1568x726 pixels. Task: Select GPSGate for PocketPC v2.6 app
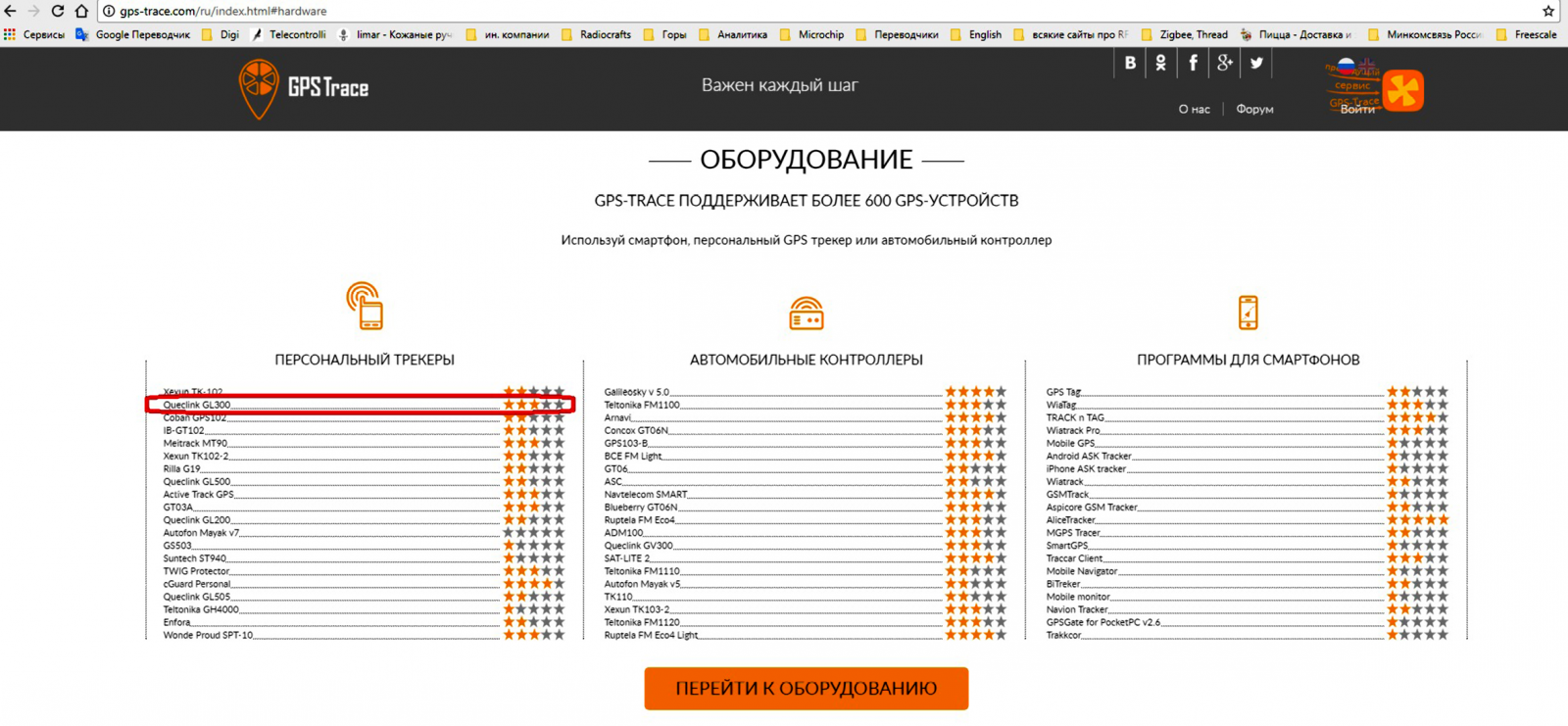pos(1248,622)
